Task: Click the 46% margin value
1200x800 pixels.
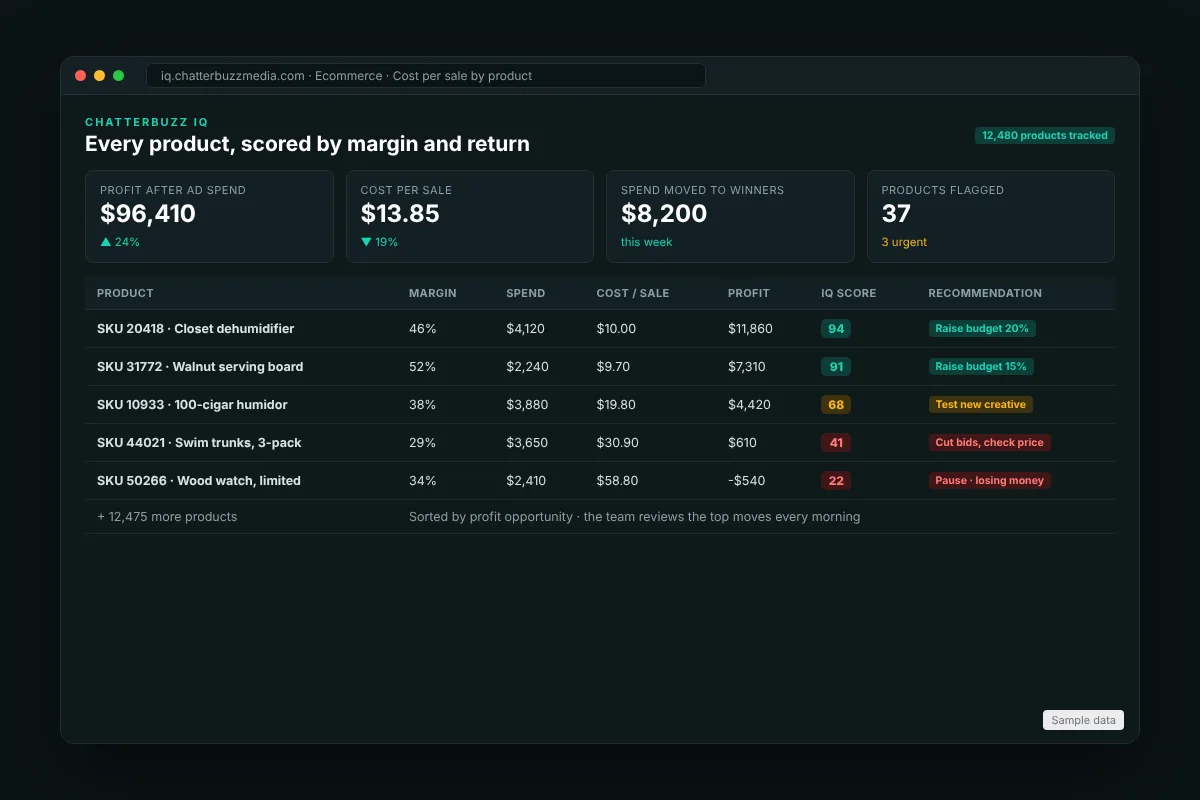Action: coord(422,329)
